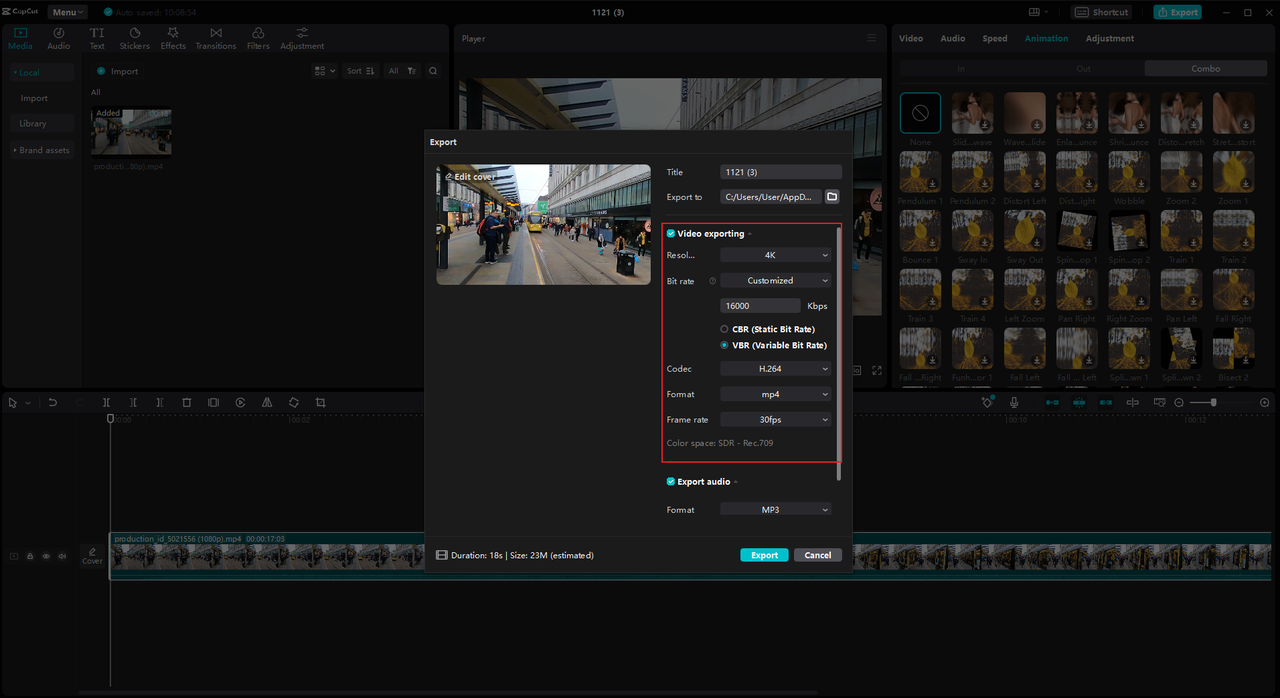This screenshot has width=1280, height=698.
Task: Click the Player panel menu icon
Action: (871, 38)
